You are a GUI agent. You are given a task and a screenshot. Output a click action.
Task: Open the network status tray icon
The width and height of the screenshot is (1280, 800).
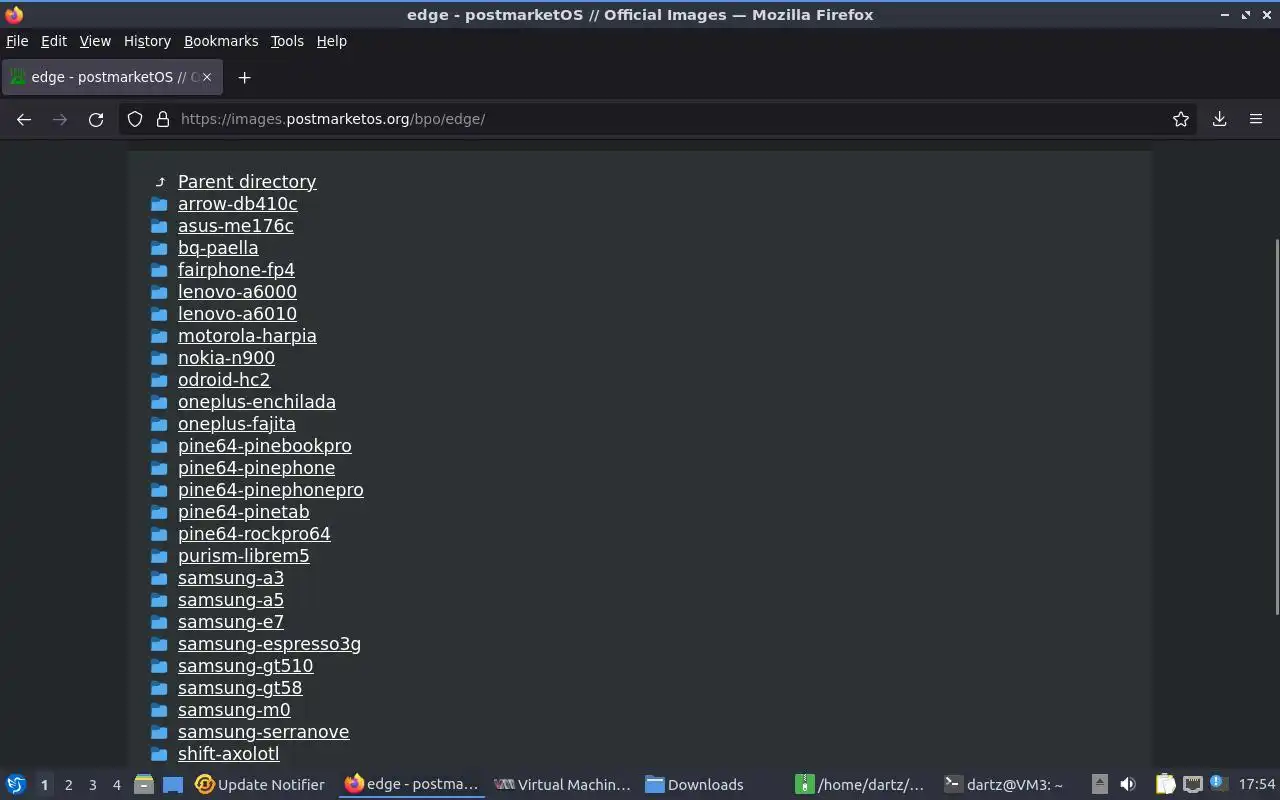[x=1192, y=784]
